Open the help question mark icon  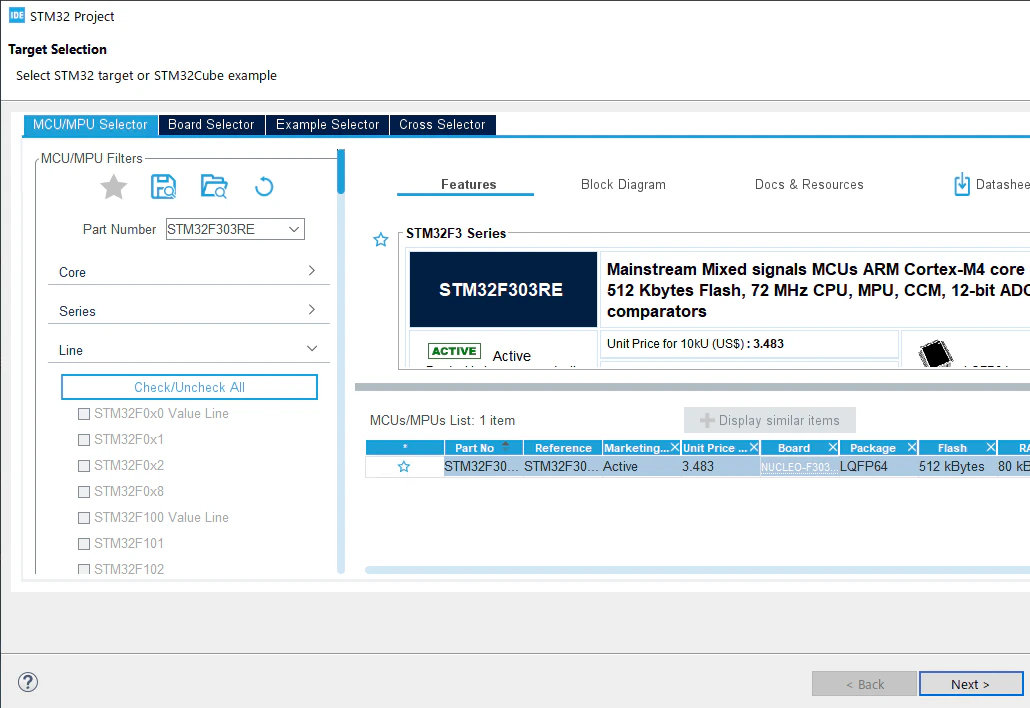click(x=28, y=682)
